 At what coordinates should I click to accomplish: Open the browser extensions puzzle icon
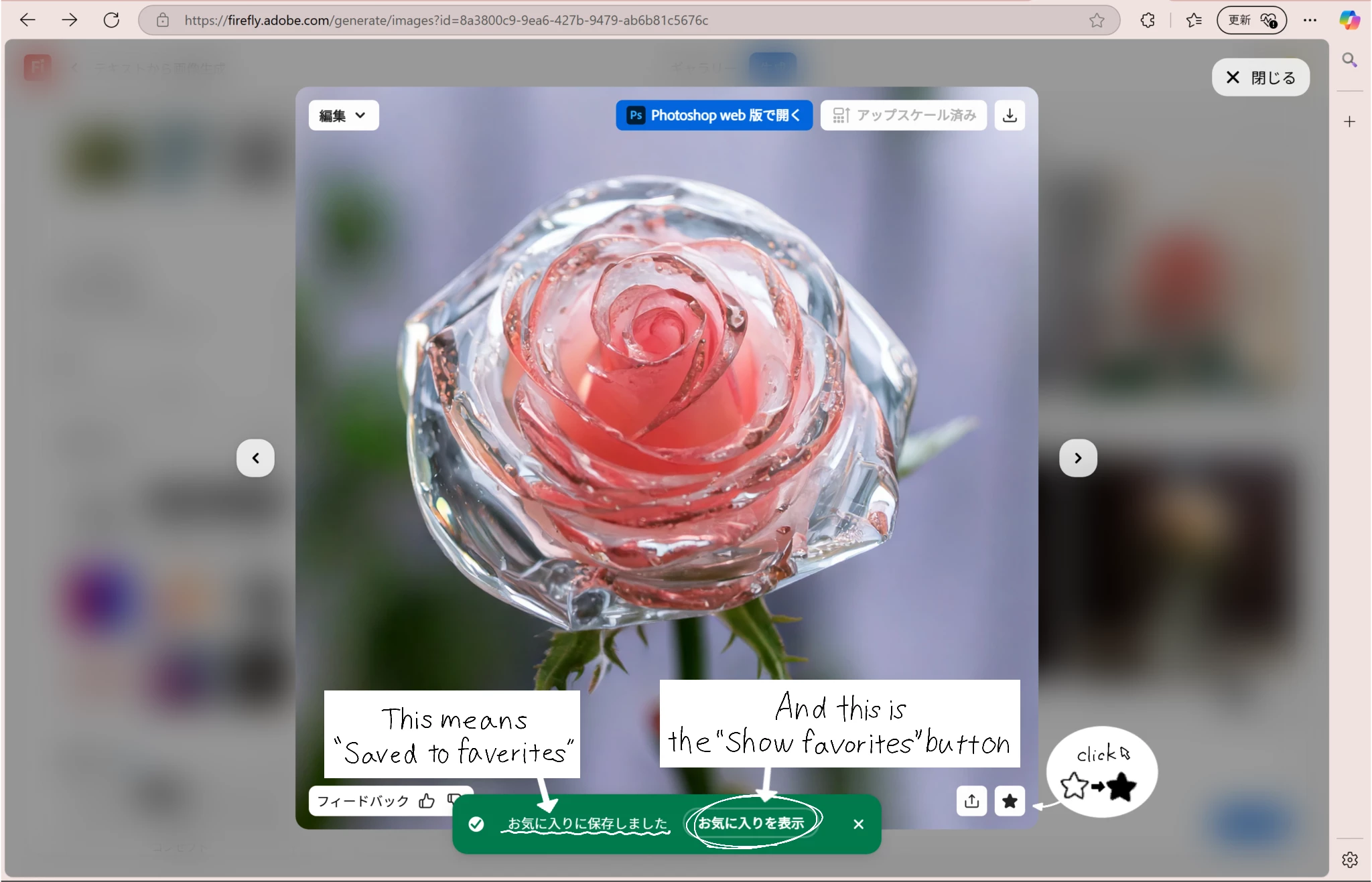click(1148, 20)
